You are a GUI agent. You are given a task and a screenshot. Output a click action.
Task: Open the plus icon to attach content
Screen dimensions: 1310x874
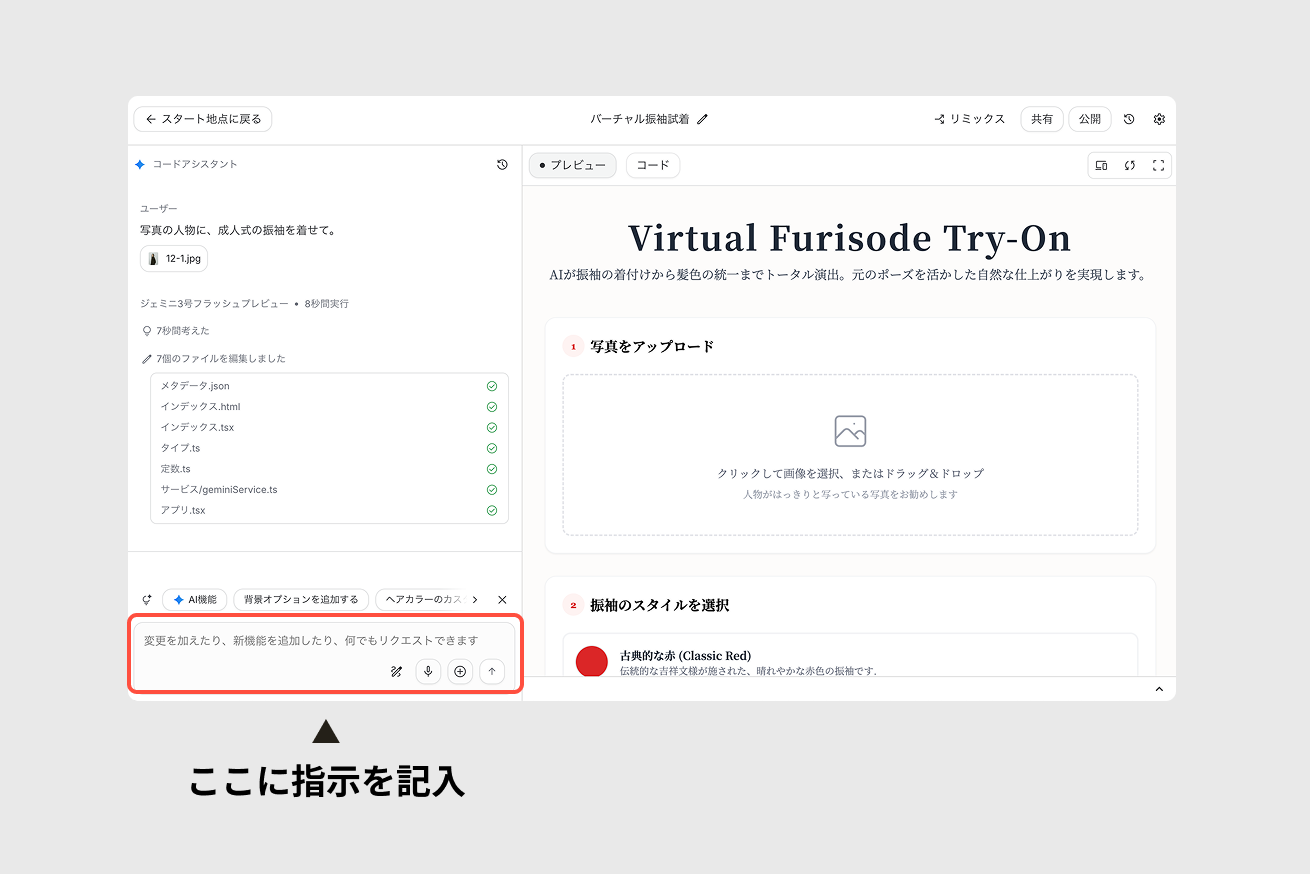click(460, 671)
